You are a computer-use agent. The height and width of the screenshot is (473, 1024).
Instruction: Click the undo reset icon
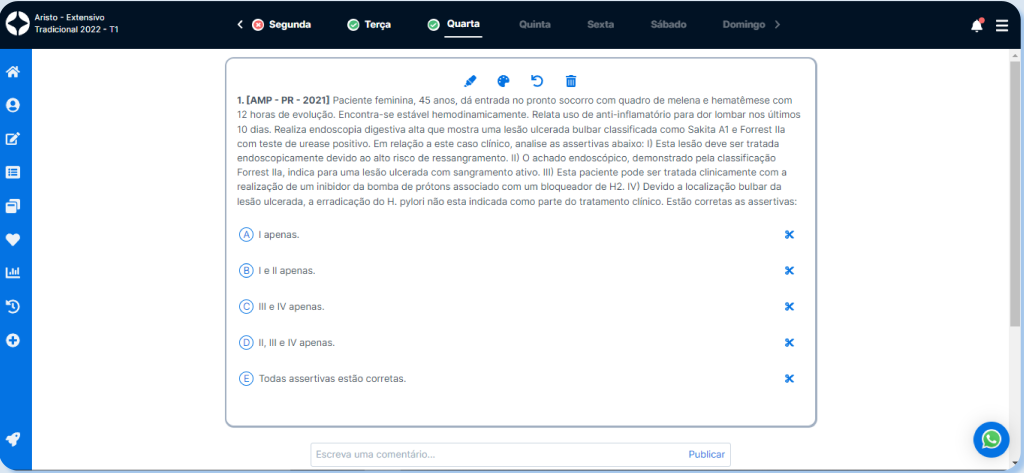coord(537,81)
